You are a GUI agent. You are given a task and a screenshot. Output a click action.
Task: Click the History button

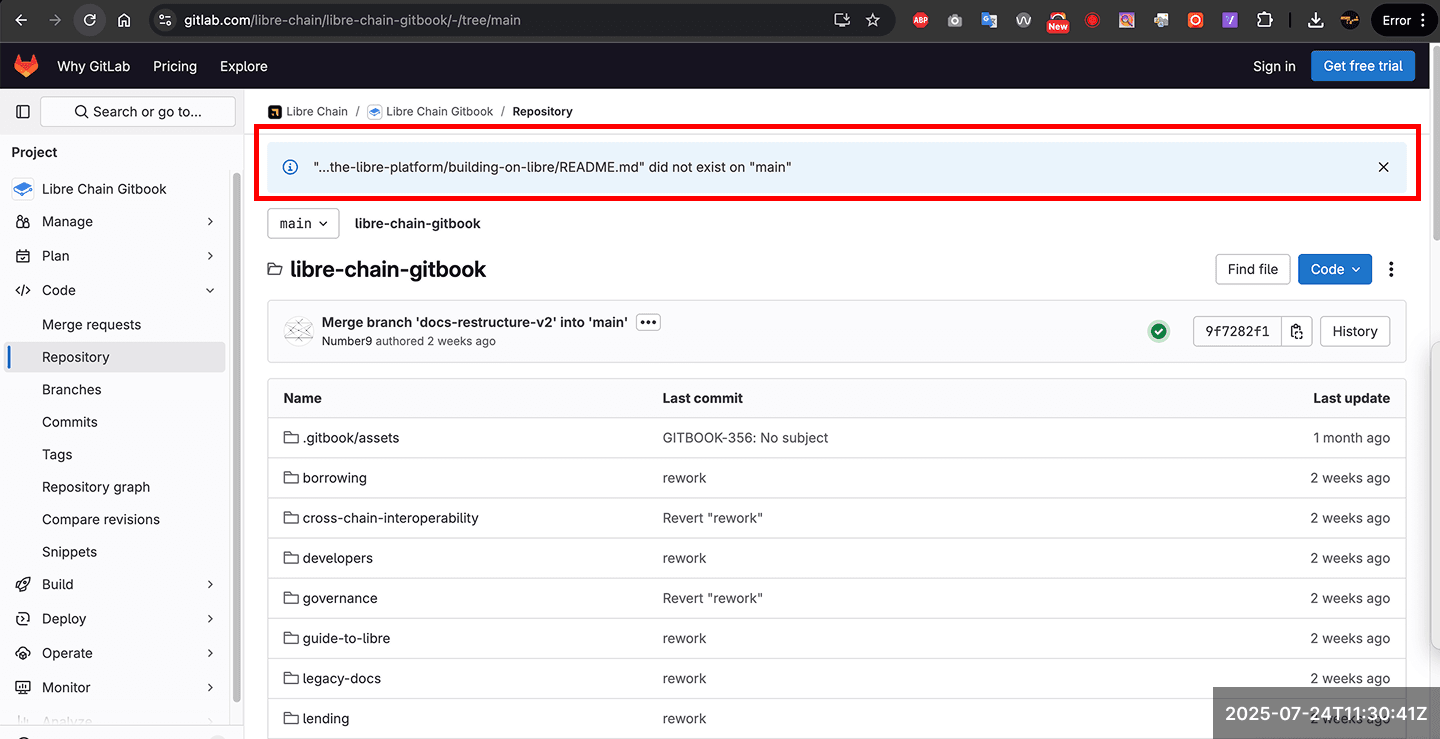(x=1355, y=332)
